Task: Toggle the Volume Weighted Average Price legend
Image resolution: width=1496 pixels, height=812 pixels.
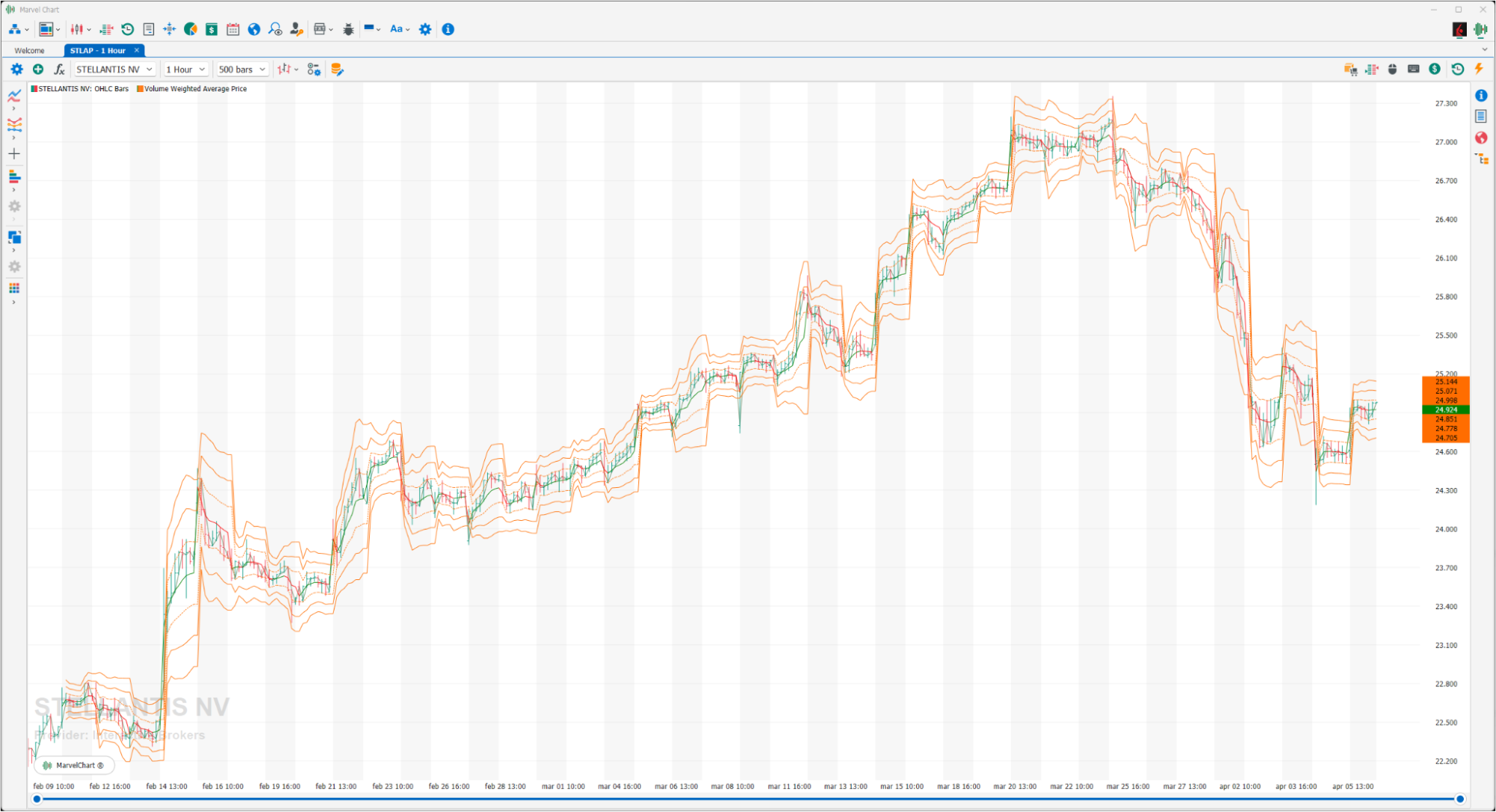Action: [x=195, y=89]
